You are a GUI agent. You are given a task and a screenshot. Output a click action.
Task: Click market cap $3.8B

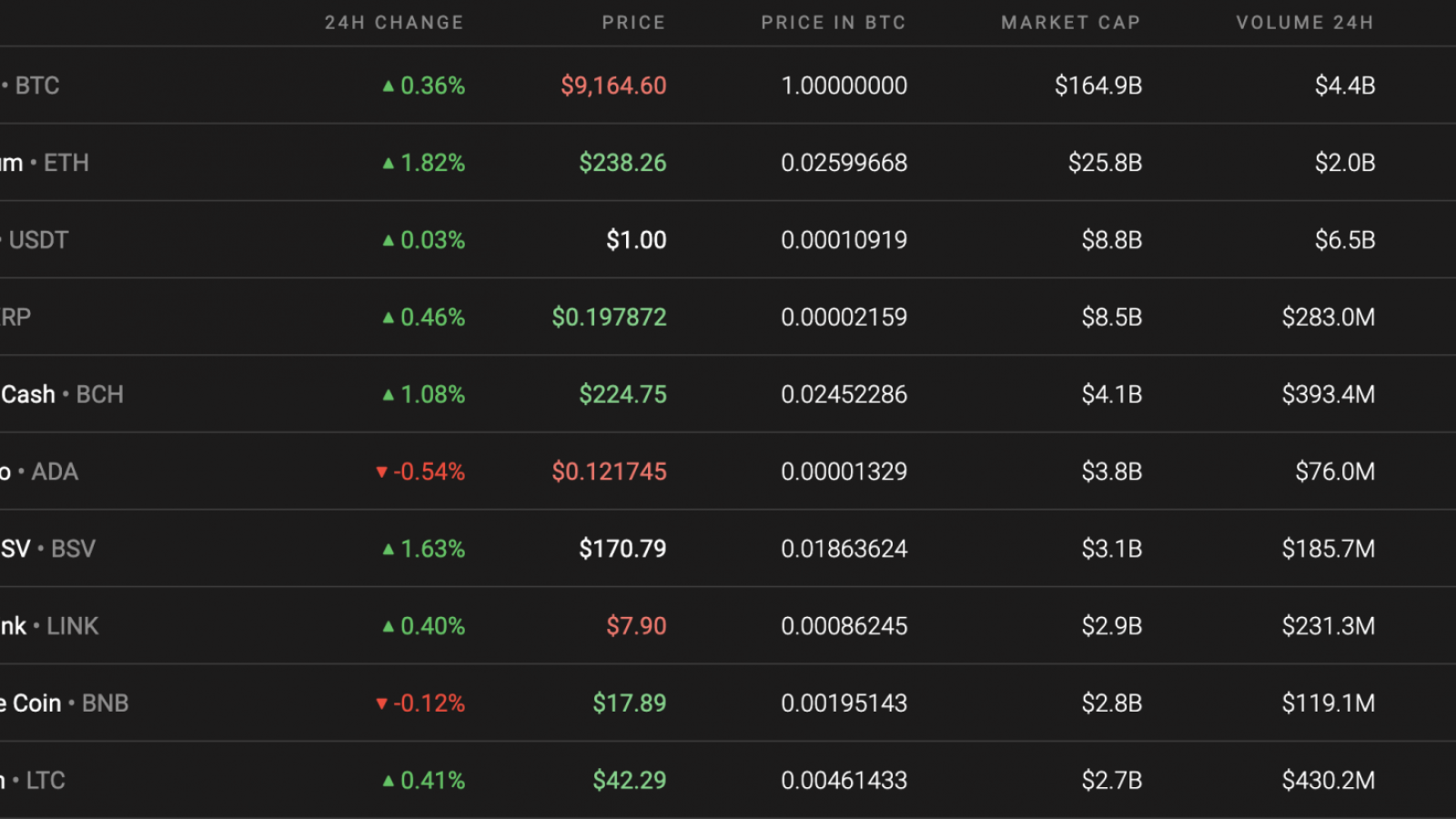(x=1112, y=471)
